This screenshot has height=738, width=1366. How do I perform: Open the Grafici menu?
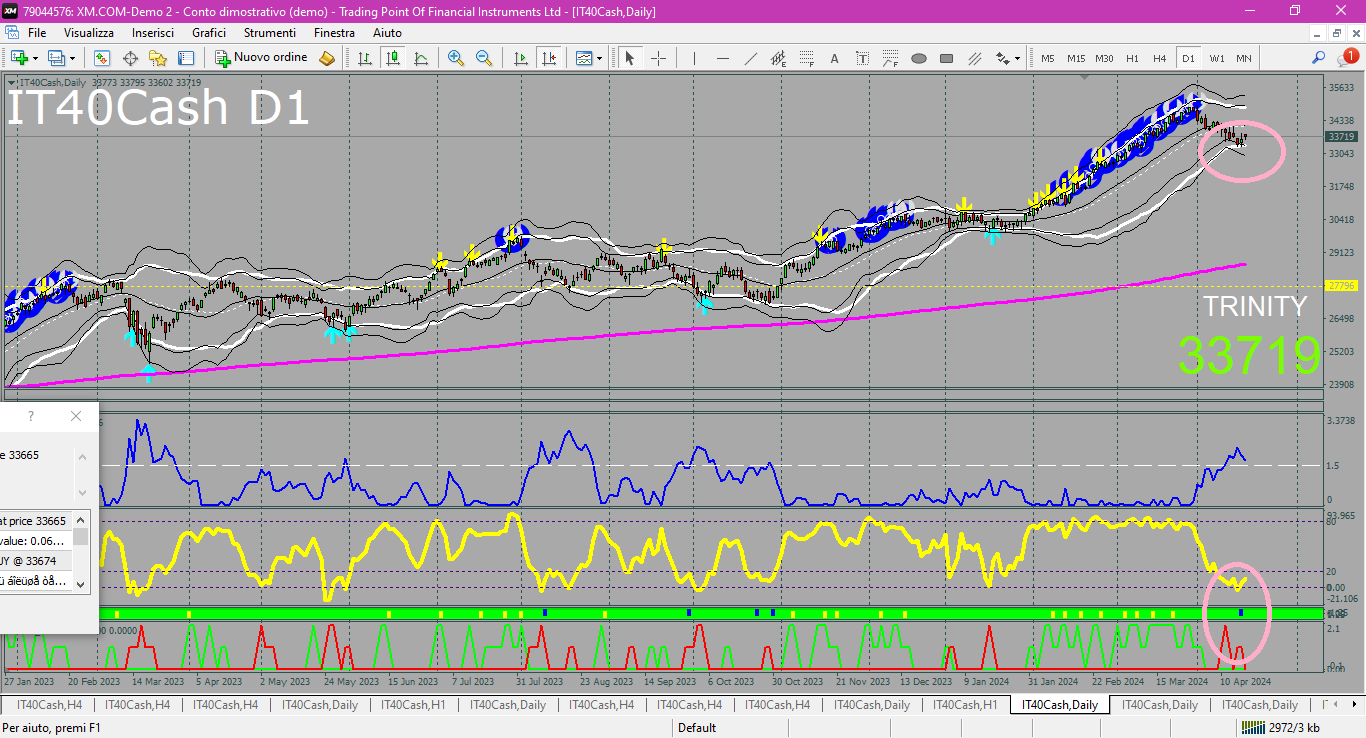point(209,33)
